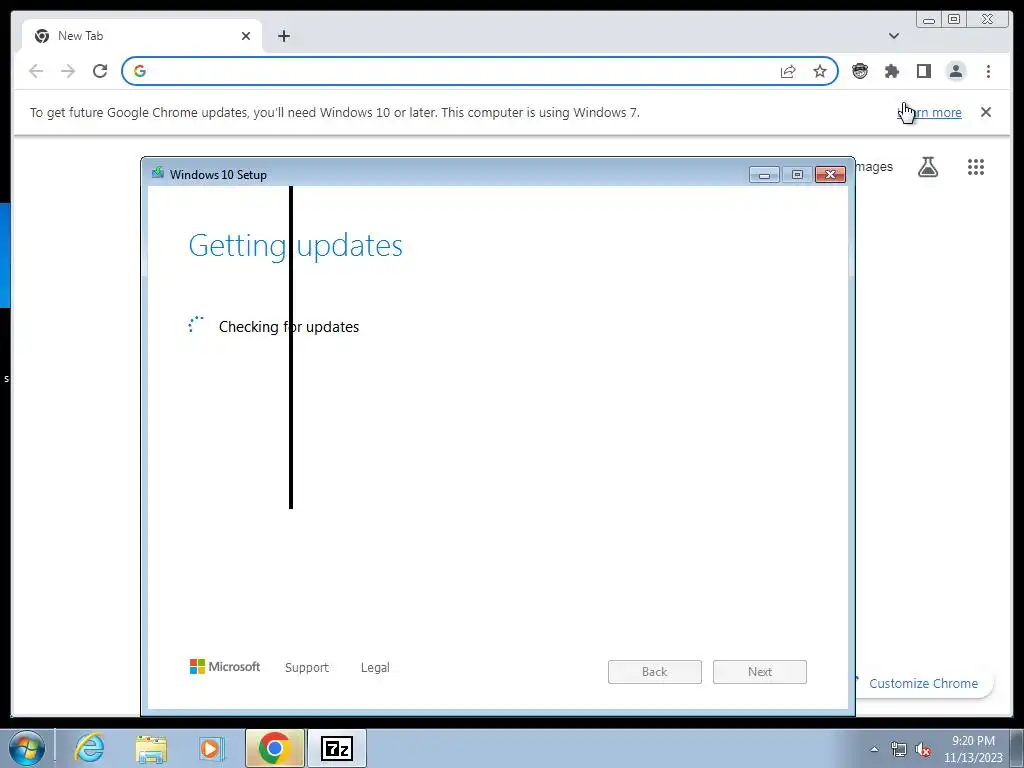Click the Chrome forward navigation arrow
The image size is (1024, 768).
point(68,71)
